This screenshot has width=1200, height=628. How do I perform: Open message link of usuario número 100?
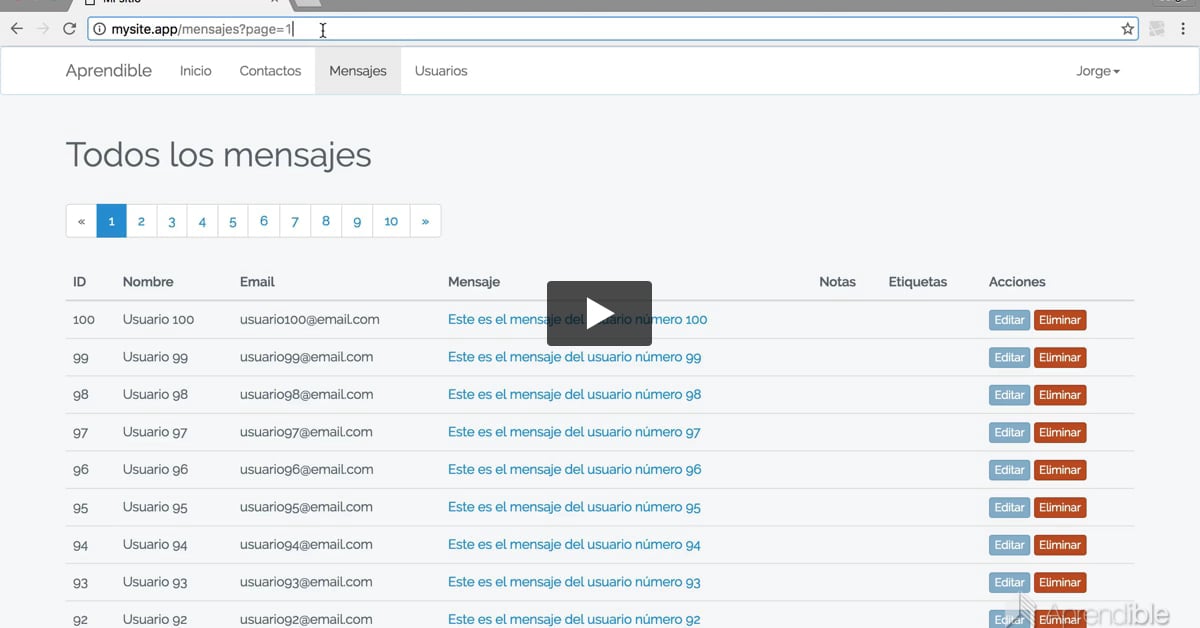click(x=577, y=320)
